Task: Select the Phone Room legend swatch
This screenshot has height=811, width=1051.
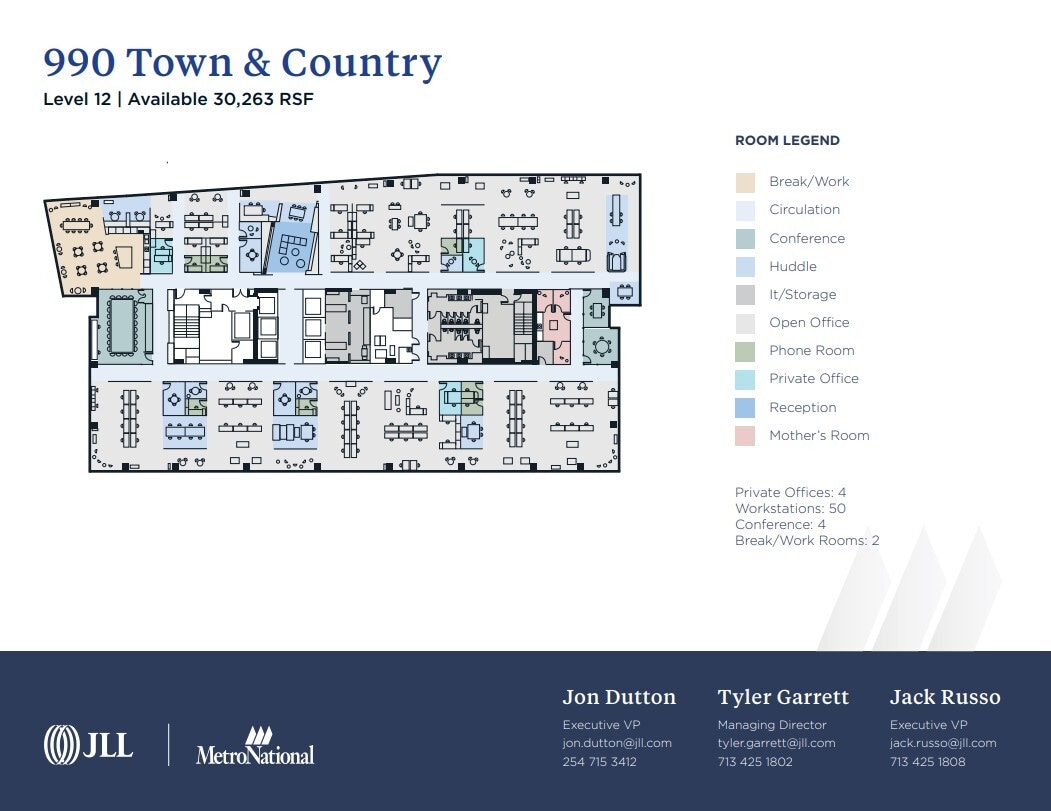Action: 744,350
